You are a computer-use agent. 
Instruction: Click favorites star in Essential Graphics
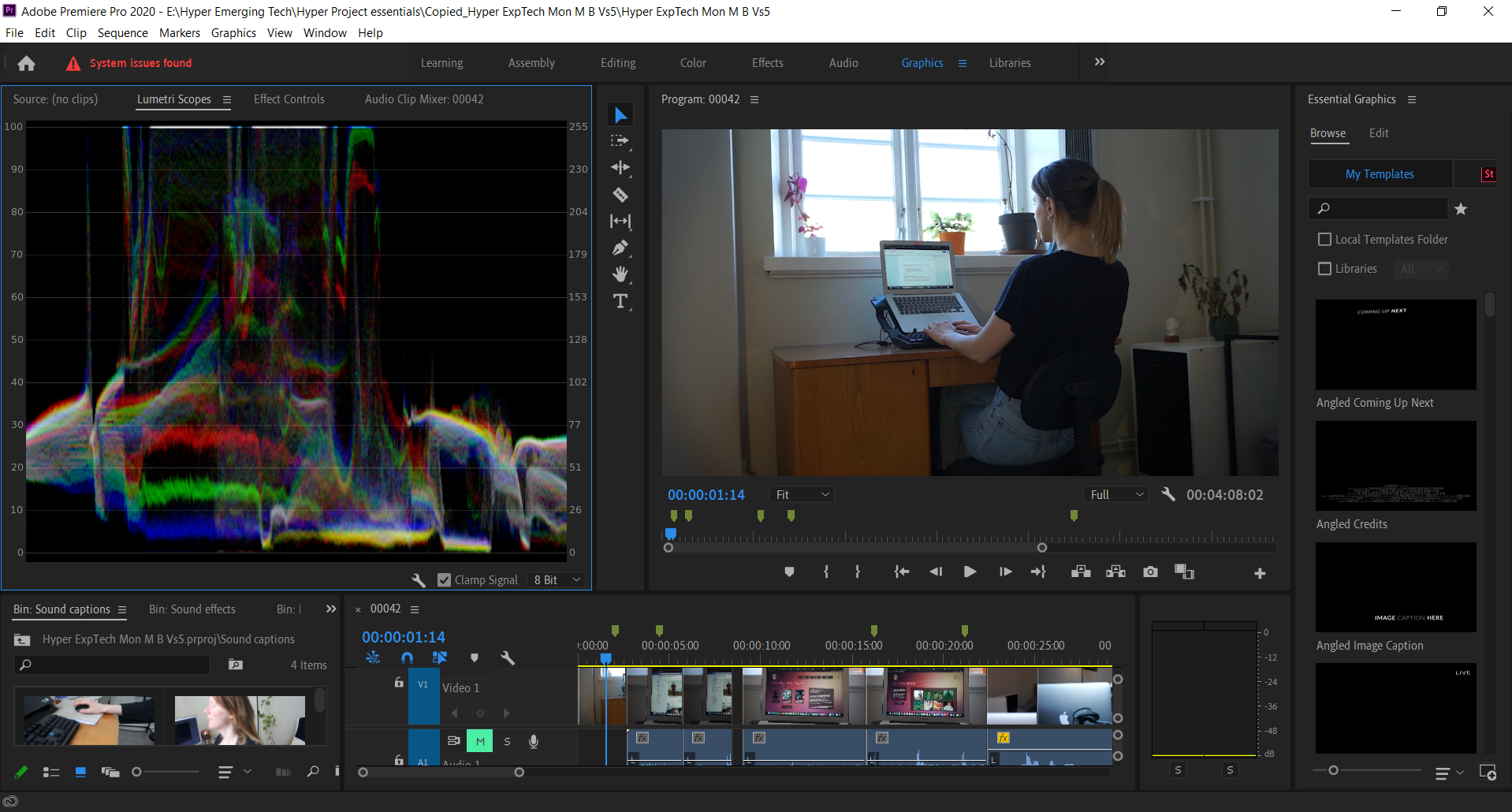pyautogui.click(x=1461, y=209)
